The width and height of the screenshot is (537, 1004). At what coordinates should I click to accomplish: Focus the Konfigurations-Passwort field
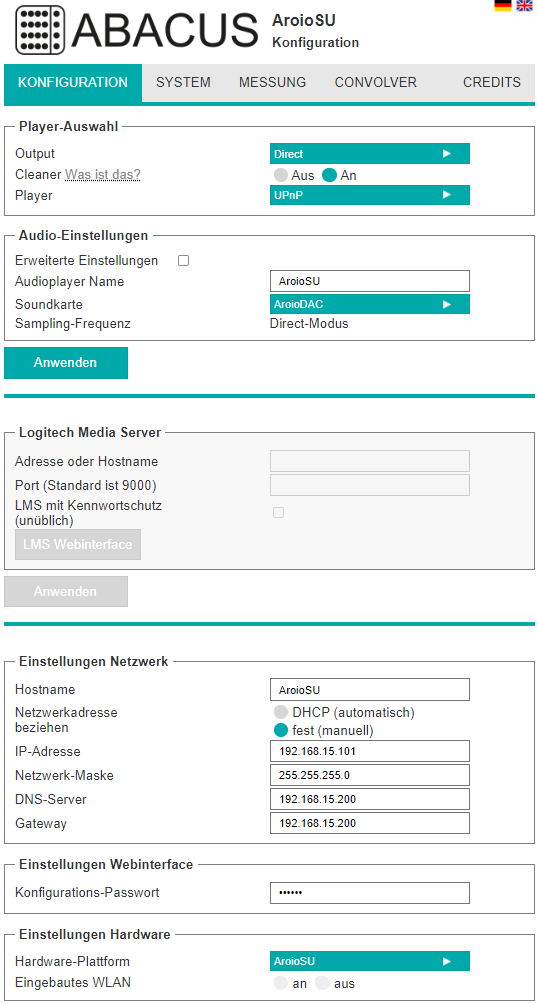pos(370,893)
